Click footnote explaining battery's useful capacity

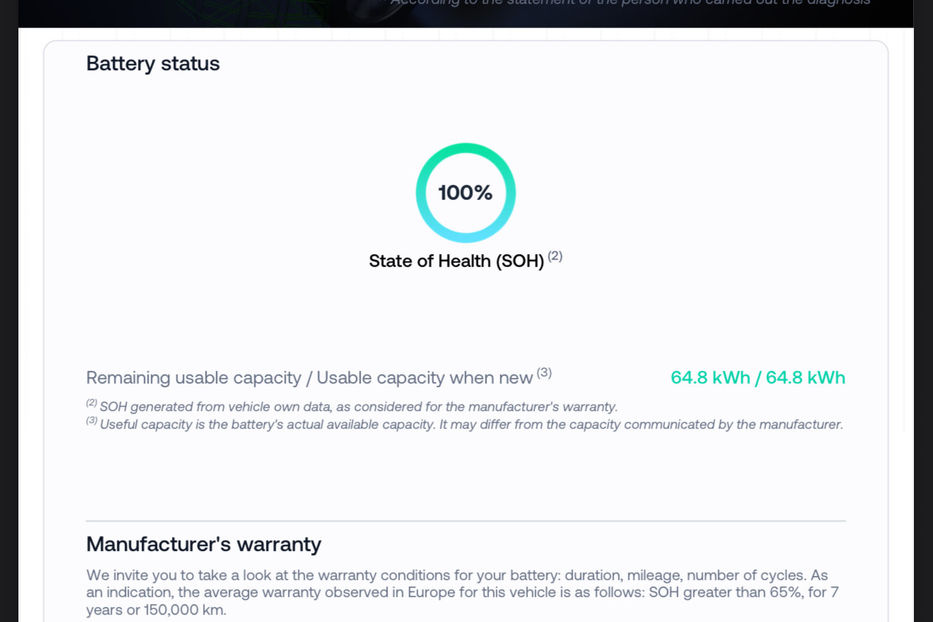pyautogui.click(x=470, y=424)
